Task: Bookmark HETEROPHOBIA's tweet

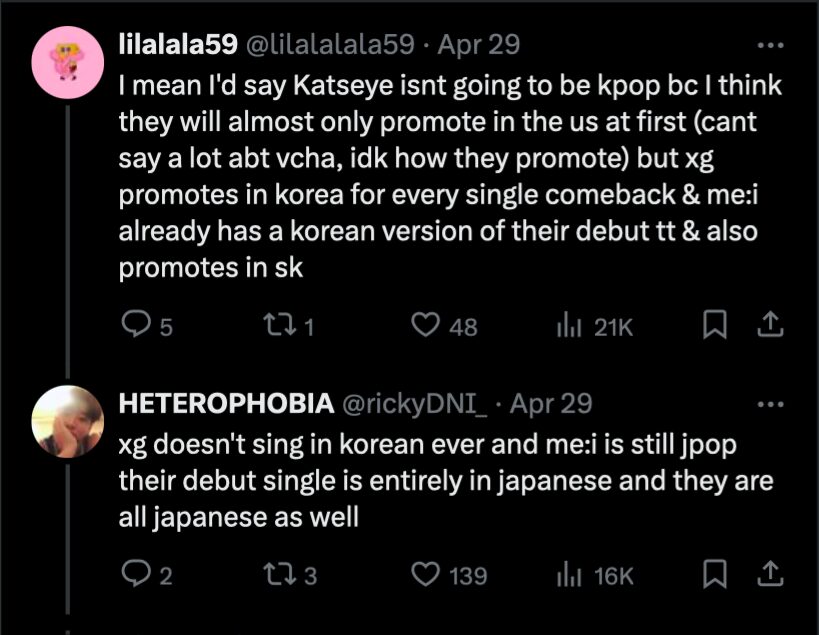Action: [x=714, y=574]
